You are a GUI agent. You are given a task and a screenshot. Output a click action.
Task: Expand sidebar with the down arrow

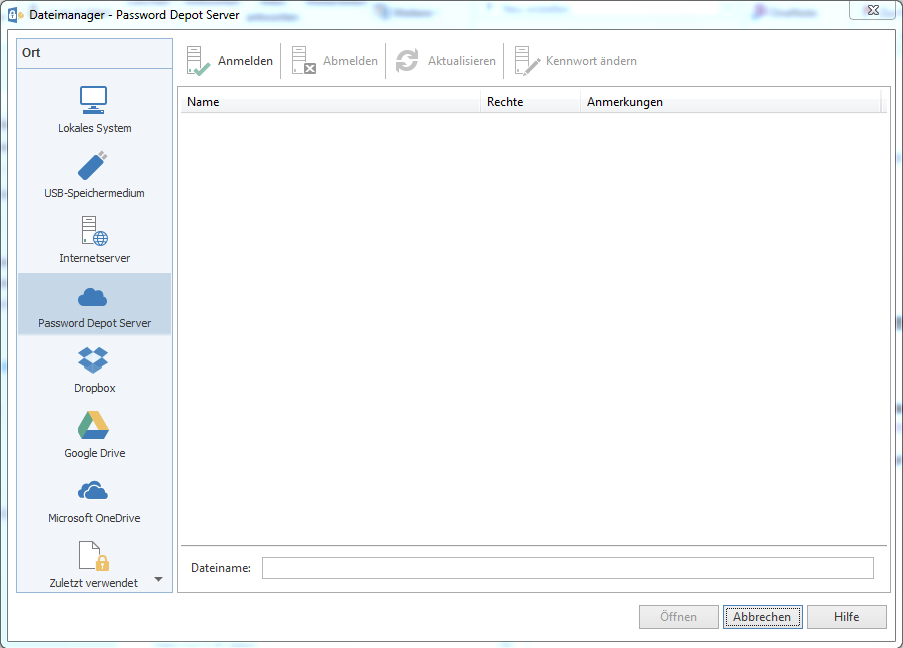[x=158, y=579]
